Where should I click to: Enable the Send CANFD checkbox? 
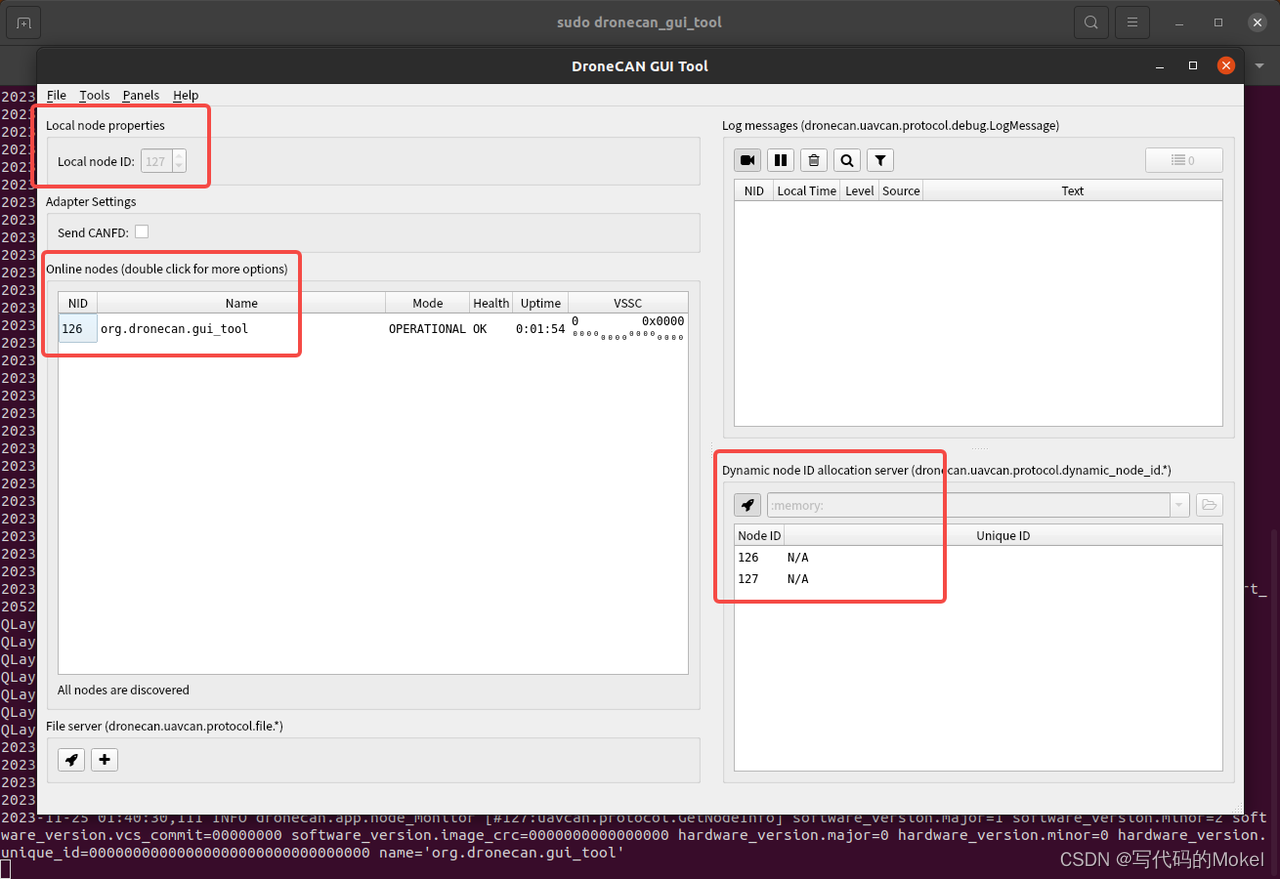142,231
